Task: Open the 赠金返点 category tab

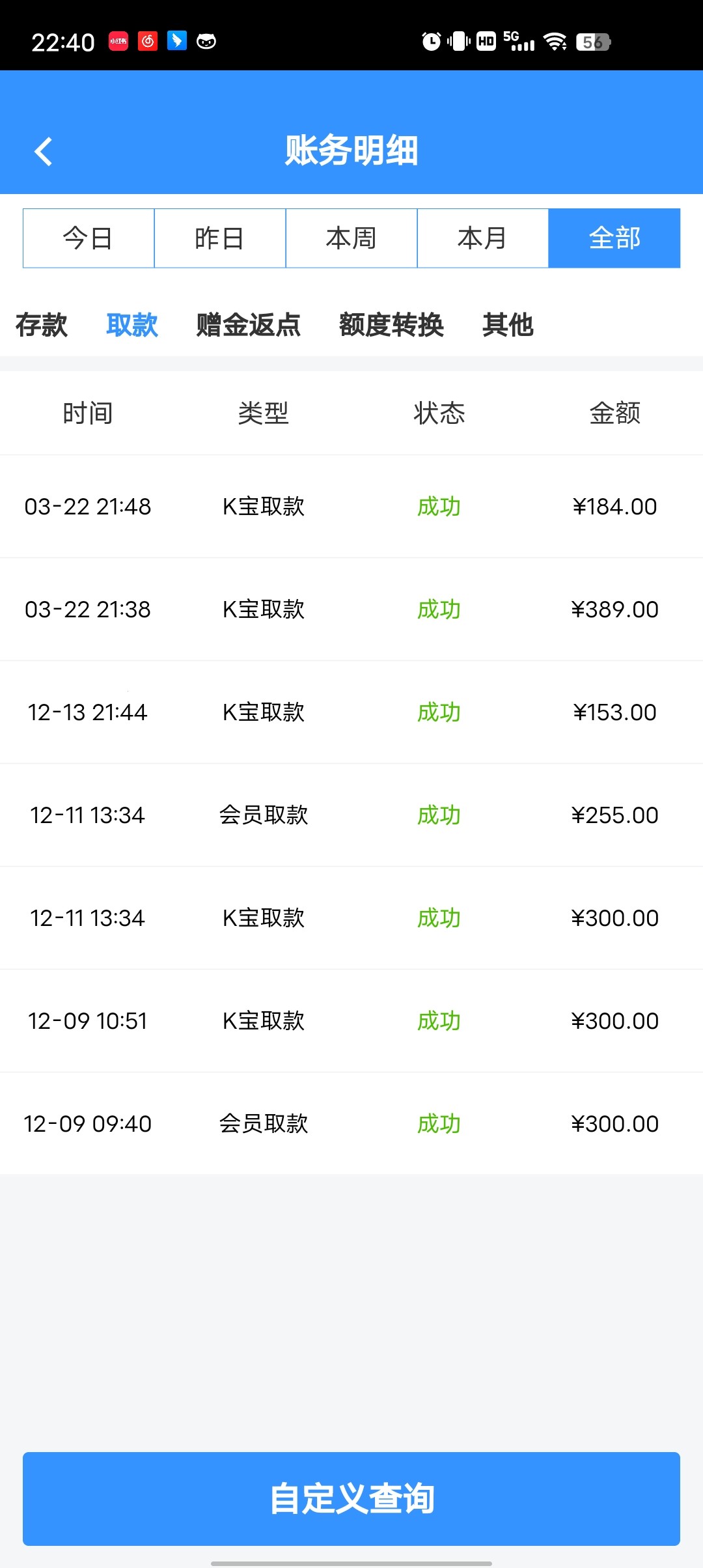Action: pos(249,325)
